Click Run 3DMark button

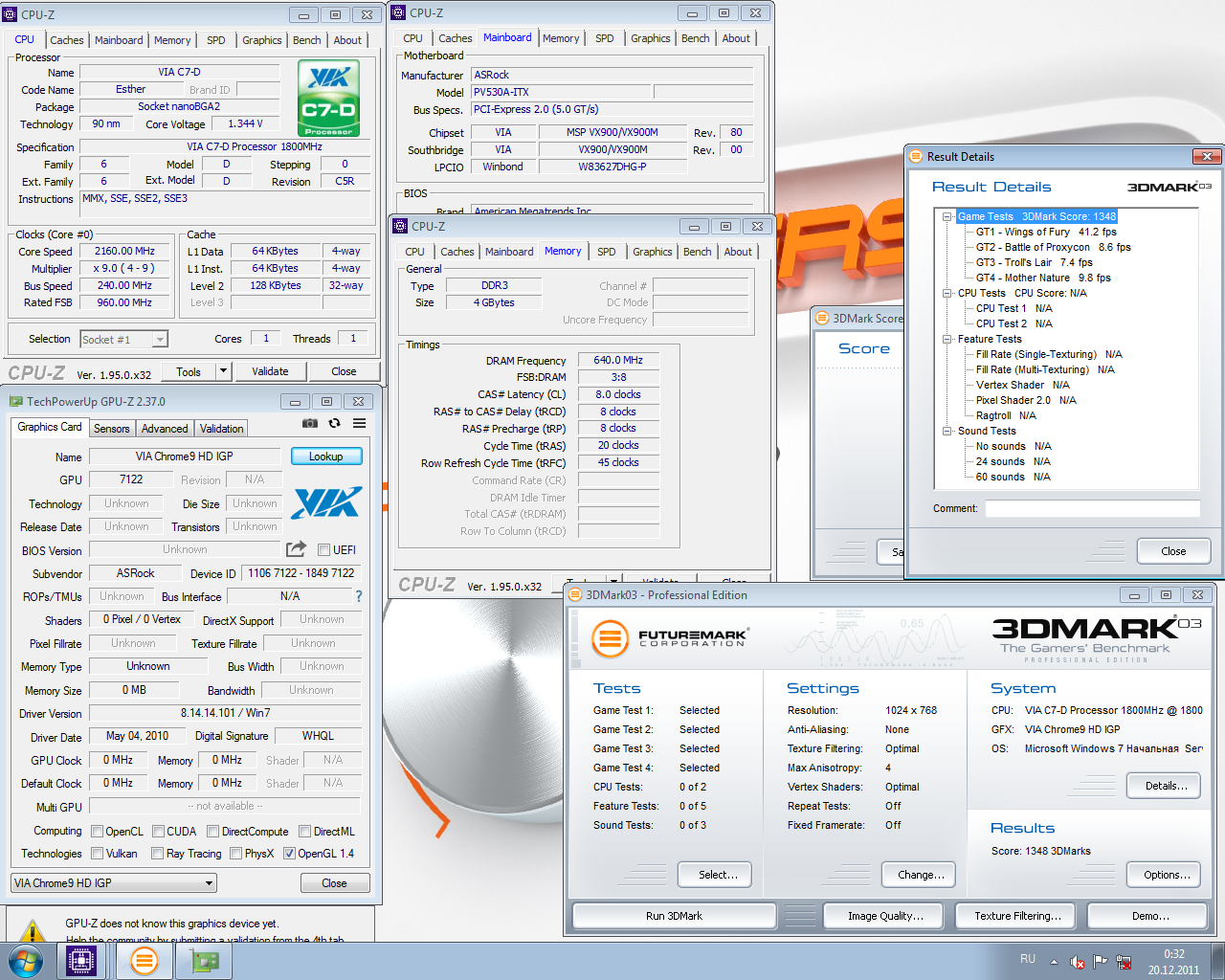[674, 916]
